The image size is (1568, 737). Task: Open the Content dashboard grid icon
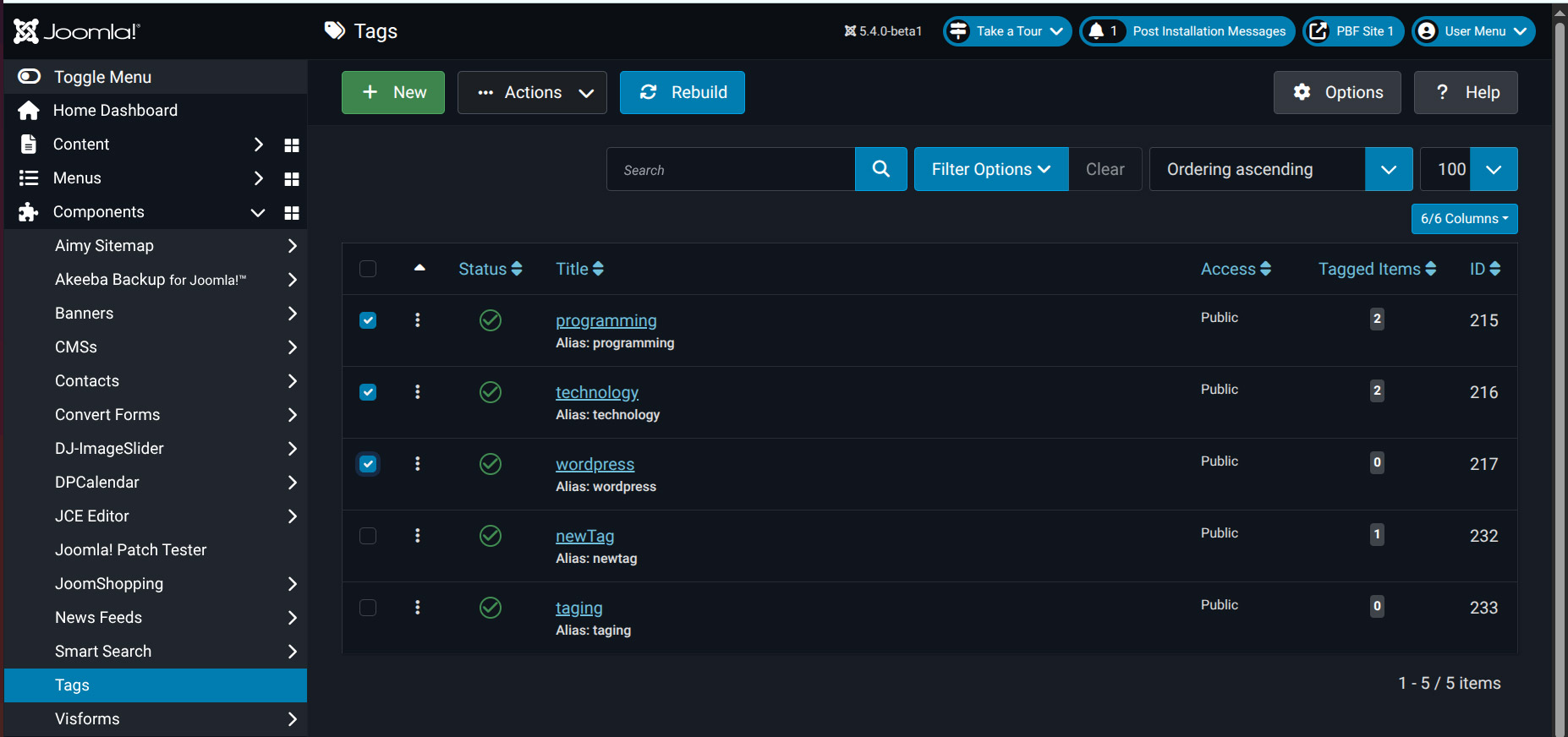[x=292, y=145]
